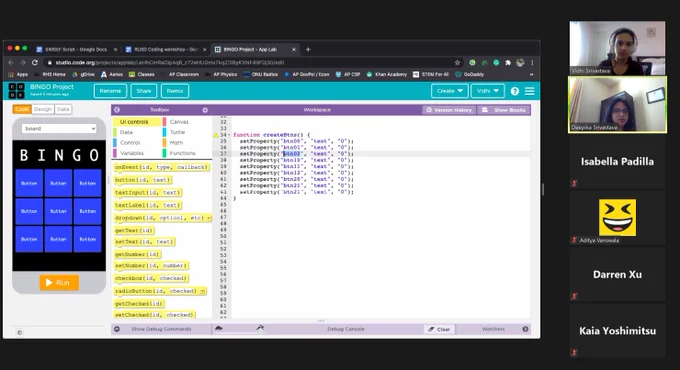The image size is (680, 370).
Task: Select the BINGO Project App Lab tab
Action: pyautogui.click(x=255, y=49)
